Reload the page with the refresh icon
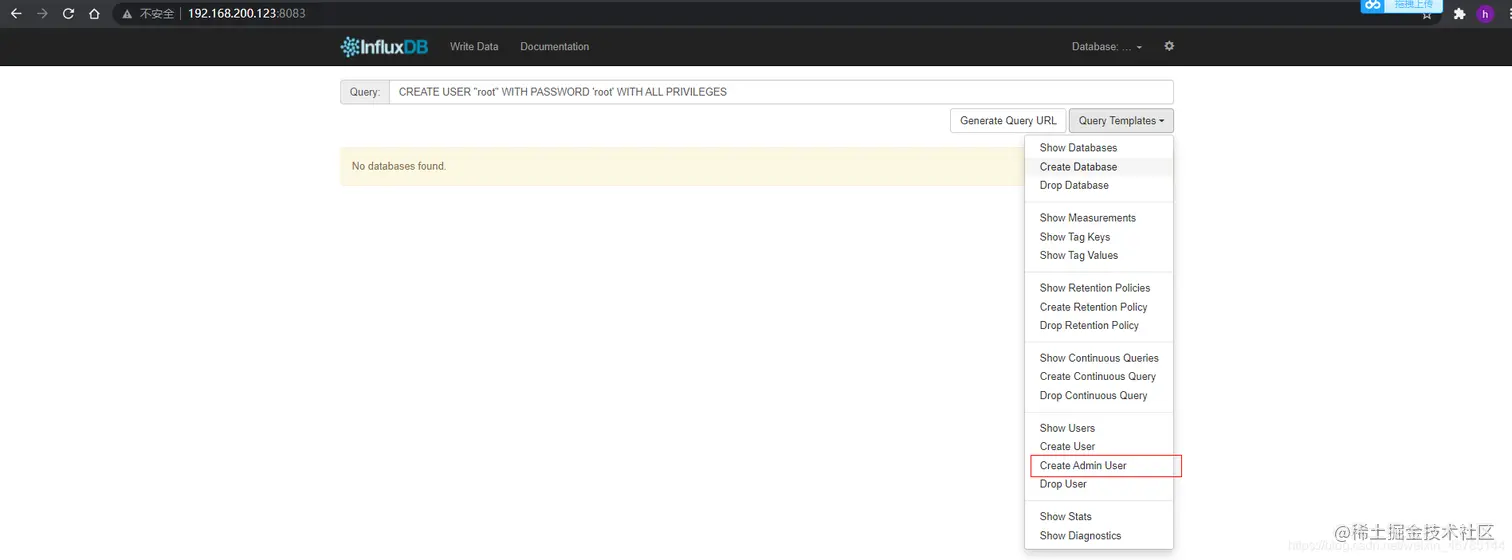 68,14
